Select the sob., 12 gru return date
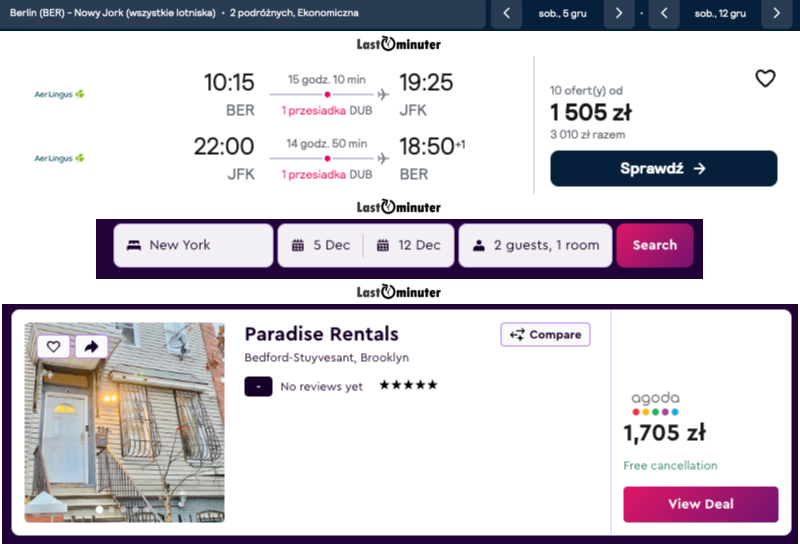This screenshot has width=800, height=544. click(720, 13)
